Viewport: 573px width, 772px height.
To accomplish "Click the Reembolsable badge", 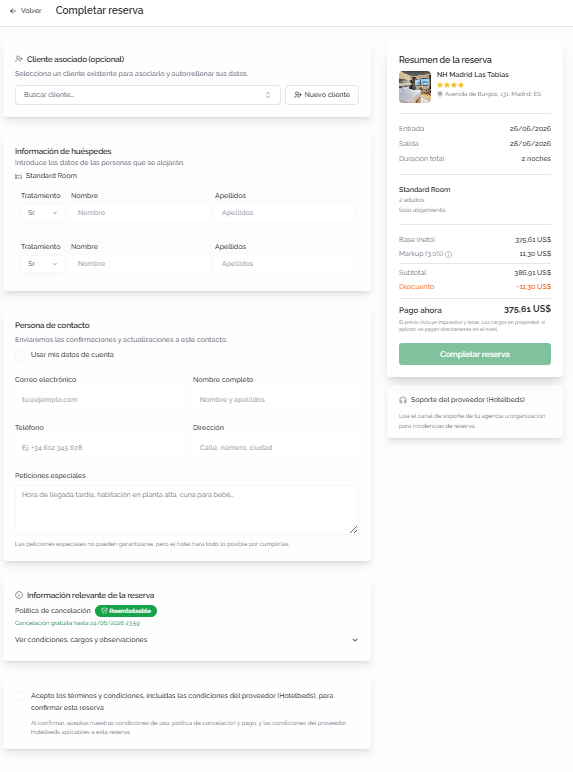I will tap(126, 611).
